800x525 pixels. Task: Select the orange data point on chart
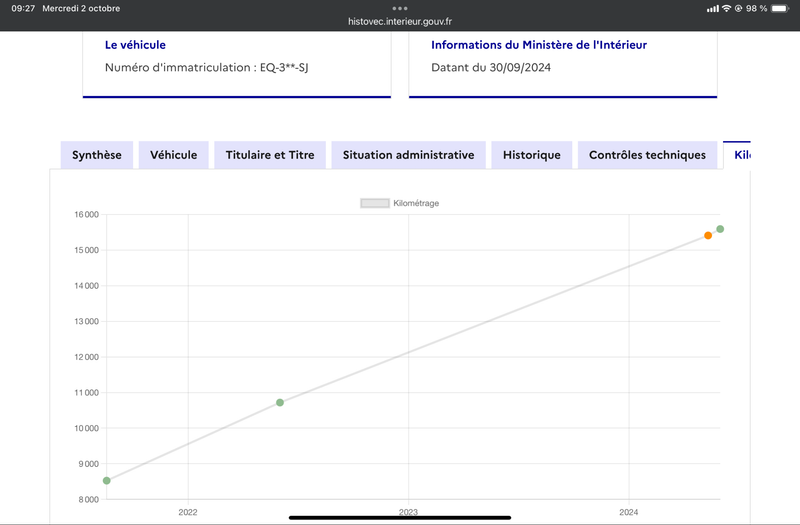708,235
